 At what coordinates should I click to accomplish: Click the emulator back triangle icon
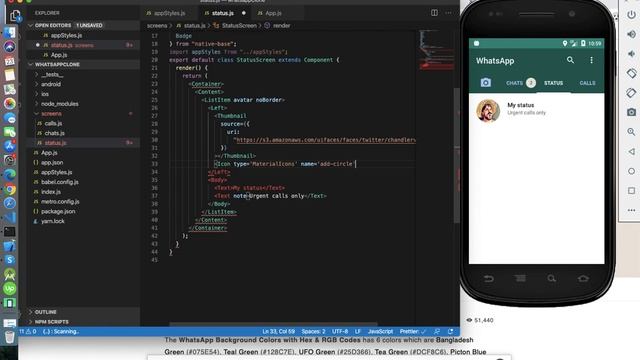tap(631, 151)
